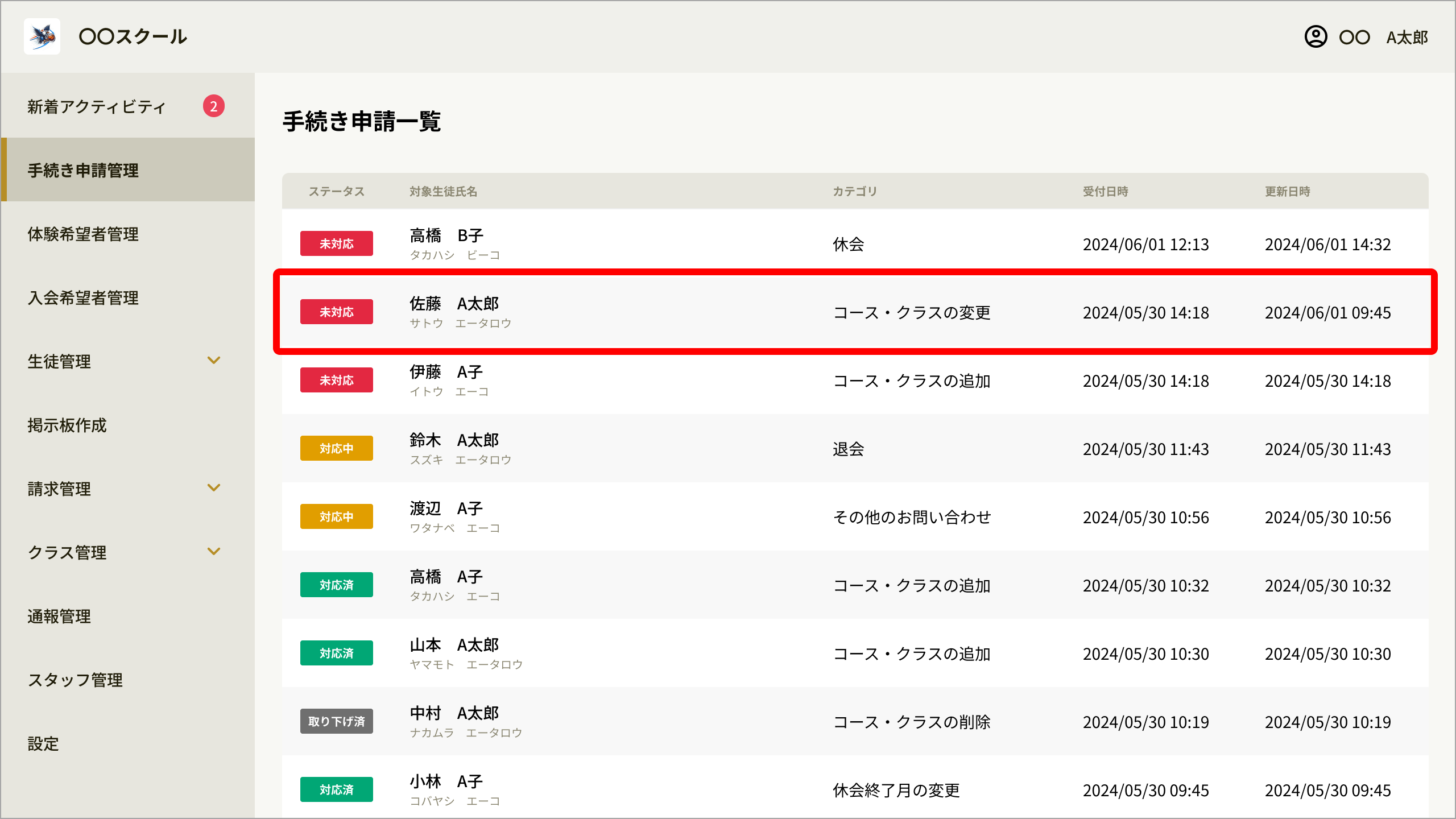Screen dimensions: 1456x819
Task: Click the ○○スクール header title
Action: point(133,36)
